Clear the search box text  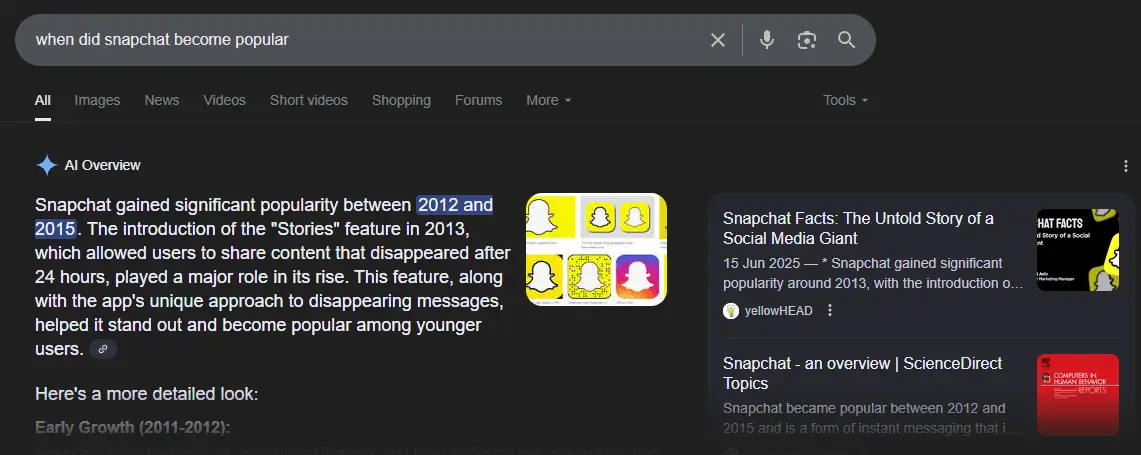point(717,40)
